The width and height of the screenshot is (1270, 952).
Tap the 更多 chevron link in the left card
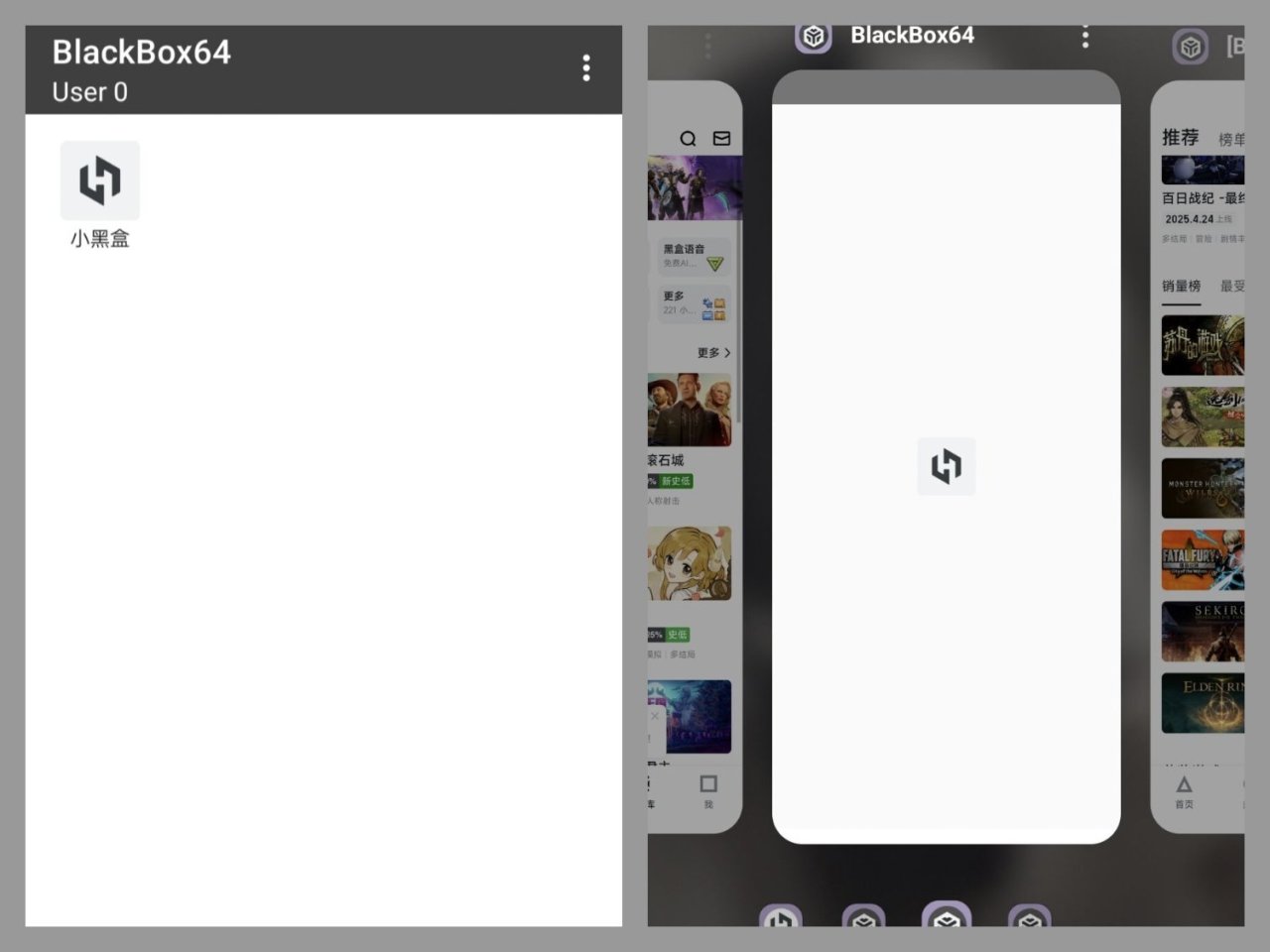click(713, 352)
